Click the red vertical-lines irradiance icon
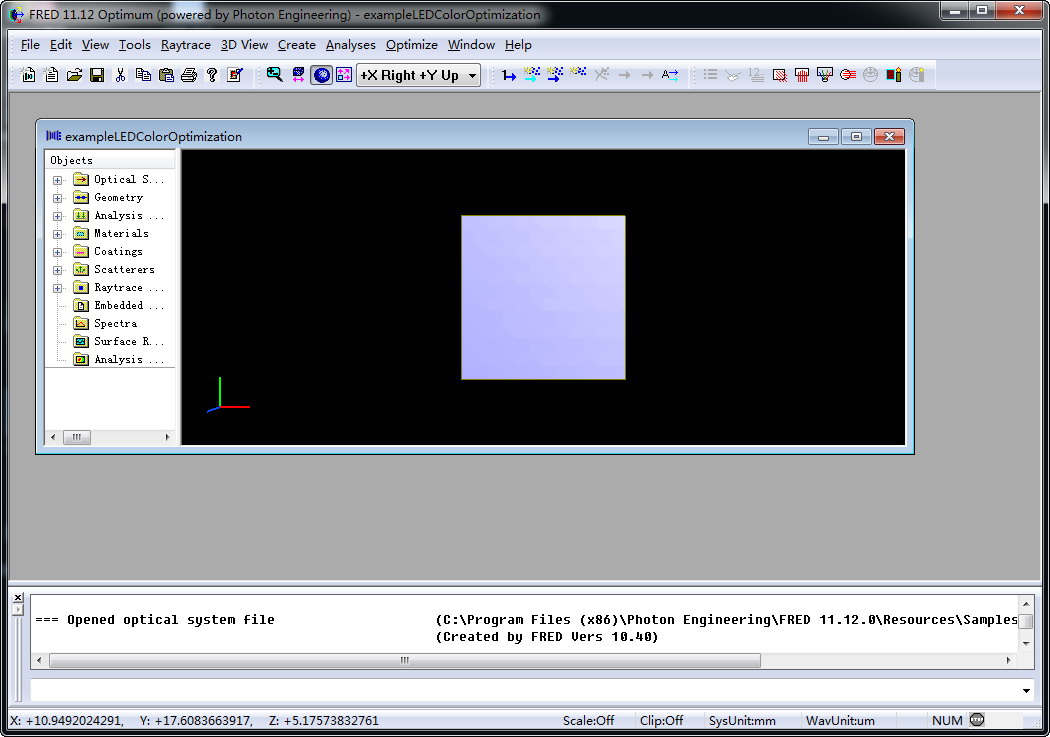 coord(802,75)
